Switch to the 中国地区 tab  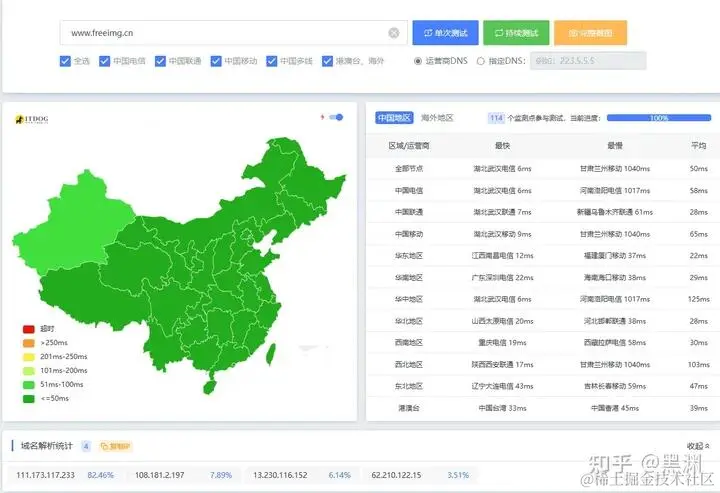pyautogui.click(x=394, y=118)
